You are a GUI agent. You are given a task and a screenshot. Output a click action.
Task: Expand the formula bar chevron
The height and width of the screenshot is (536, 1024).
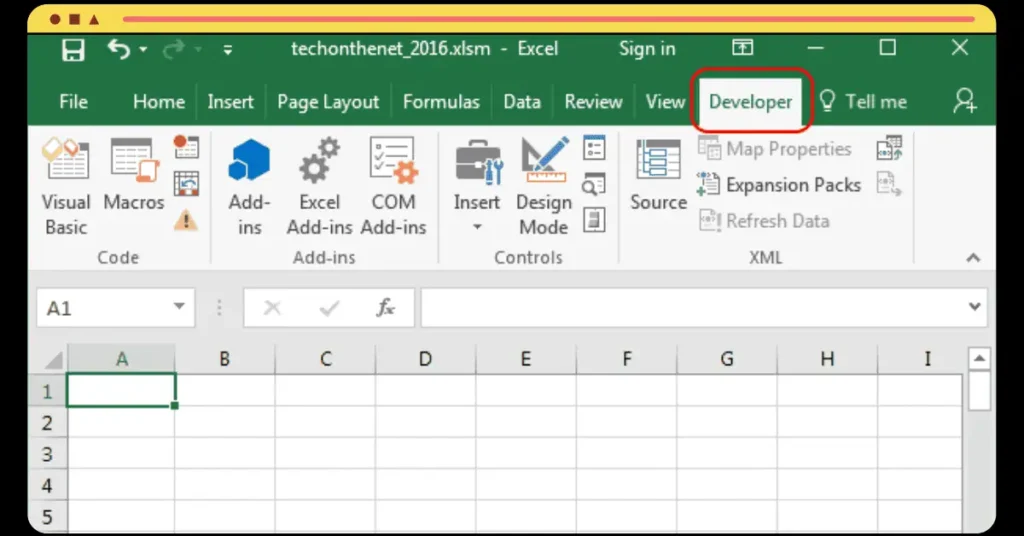[x=975, y=306]
